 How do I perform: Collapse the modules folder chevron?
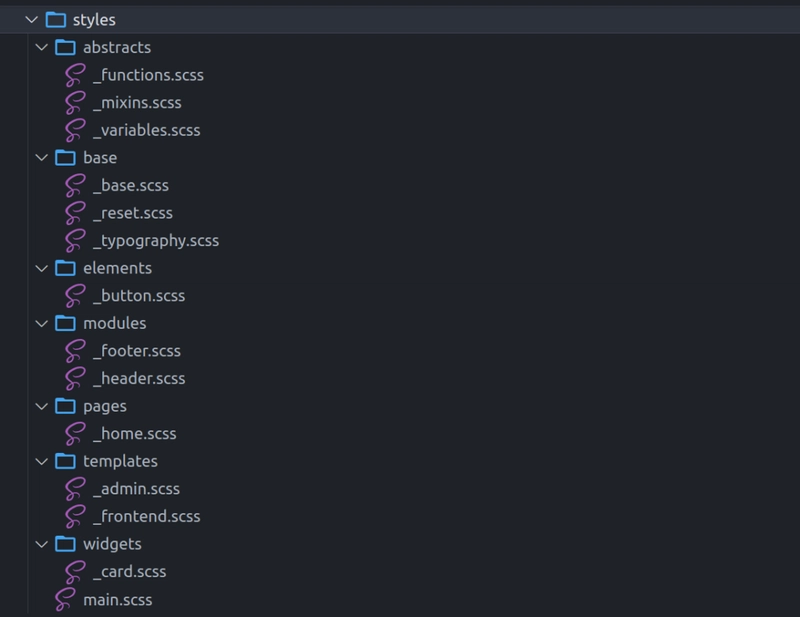click(42, 323)
